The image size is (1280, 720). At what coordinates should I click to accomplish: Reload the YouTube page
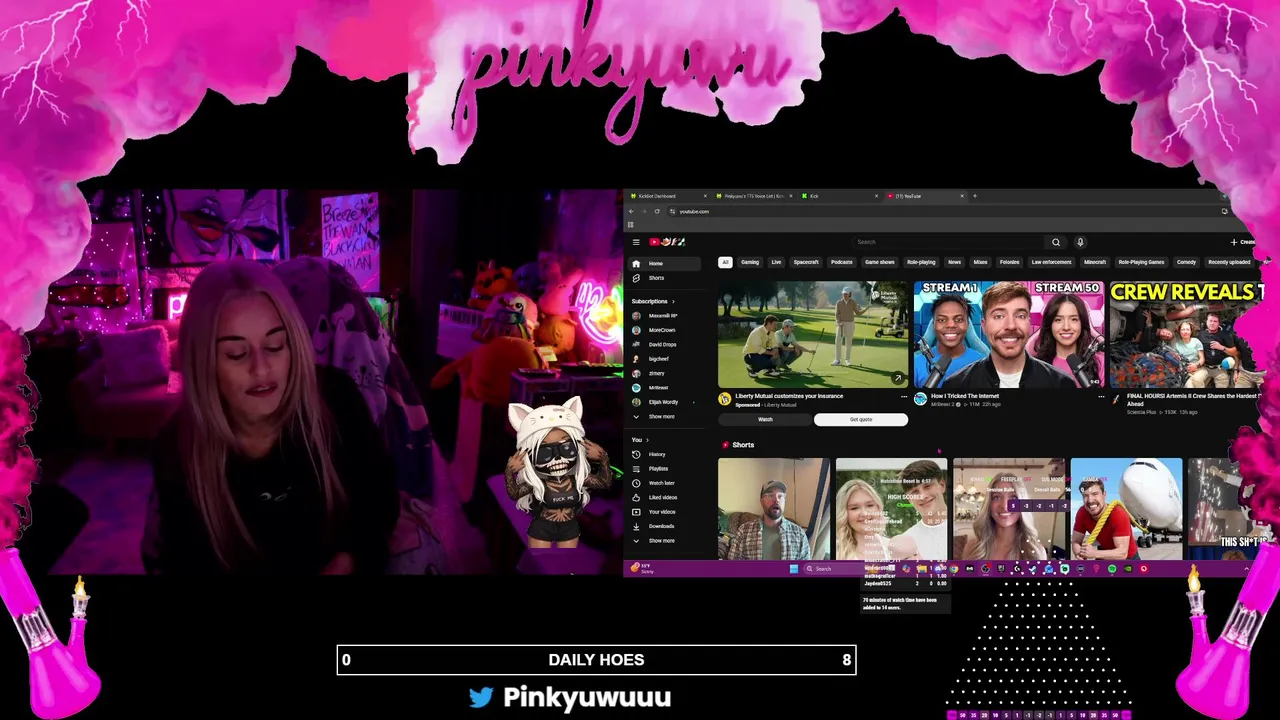point(657,211)
